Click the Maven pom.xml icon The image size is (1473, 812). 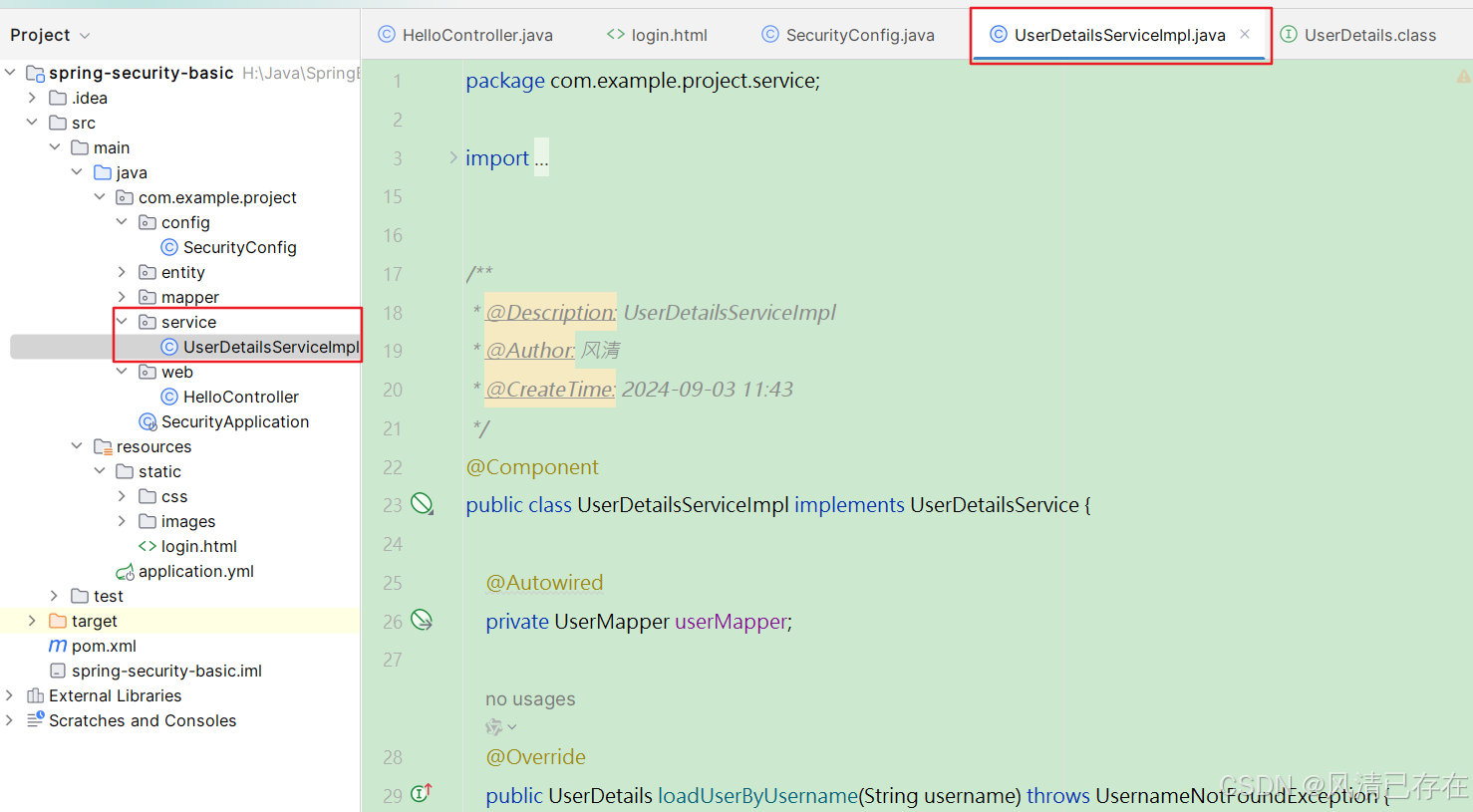(58, 646)
